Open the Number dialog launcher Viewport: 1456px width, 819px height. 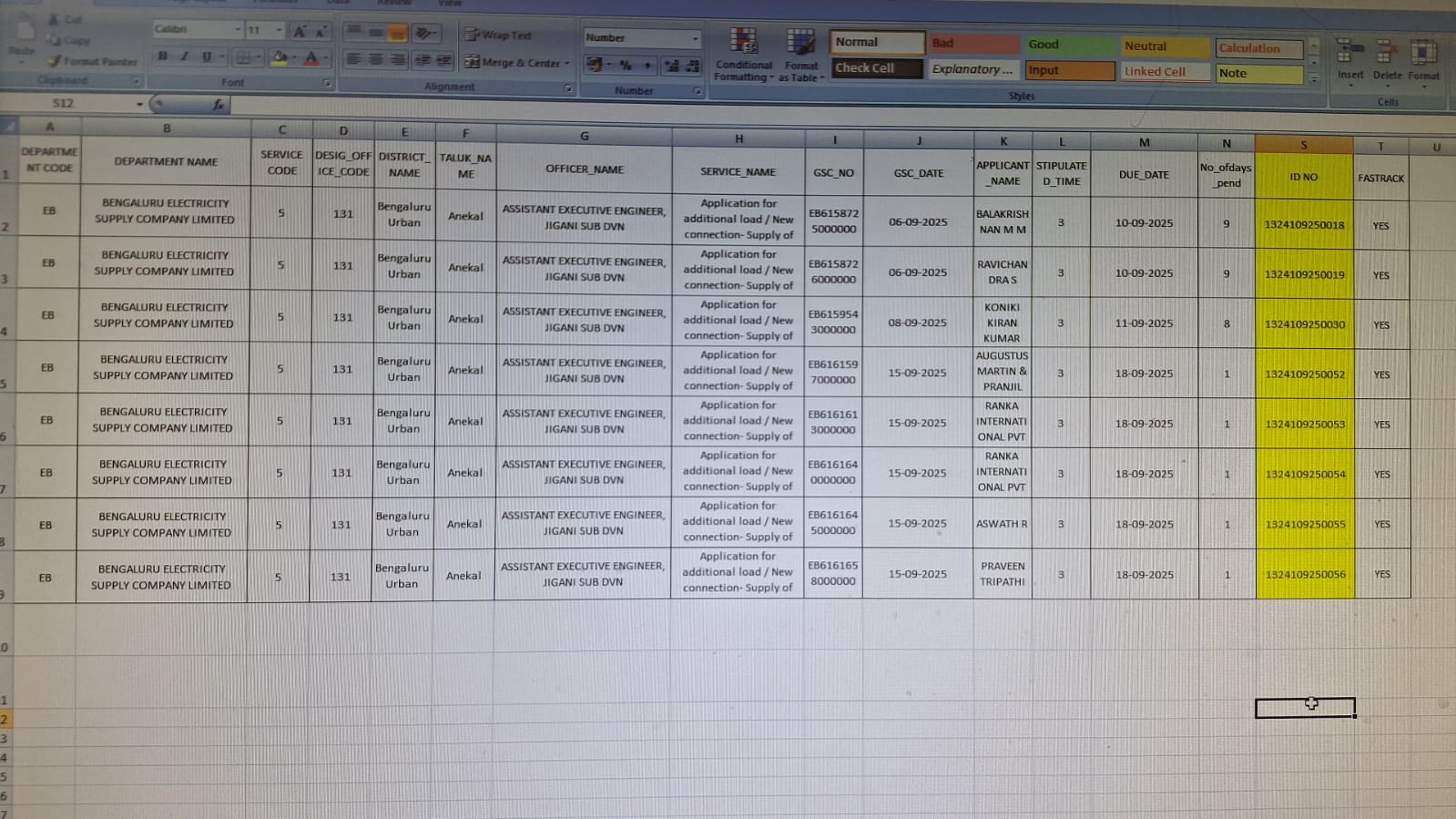(697, 92)
